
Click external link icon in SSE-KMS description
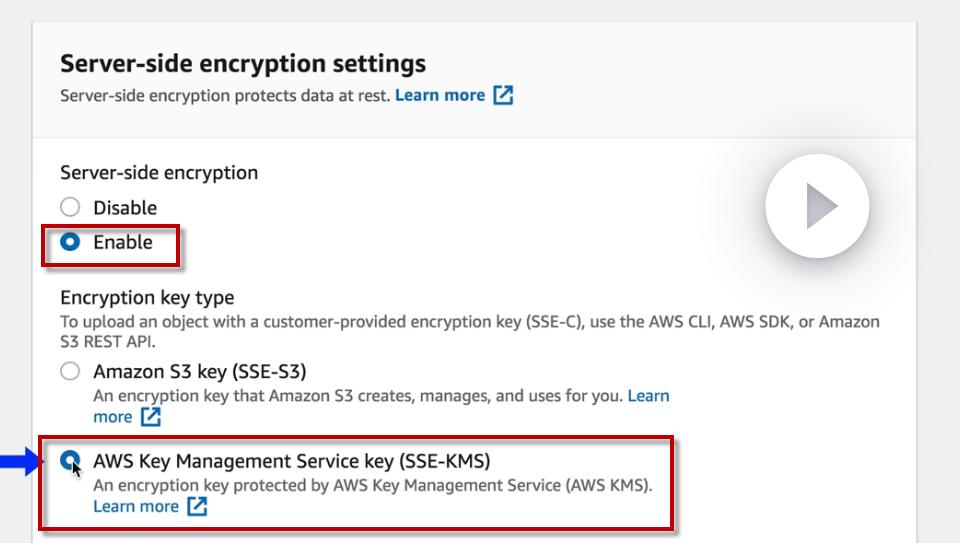click(197, 507)
